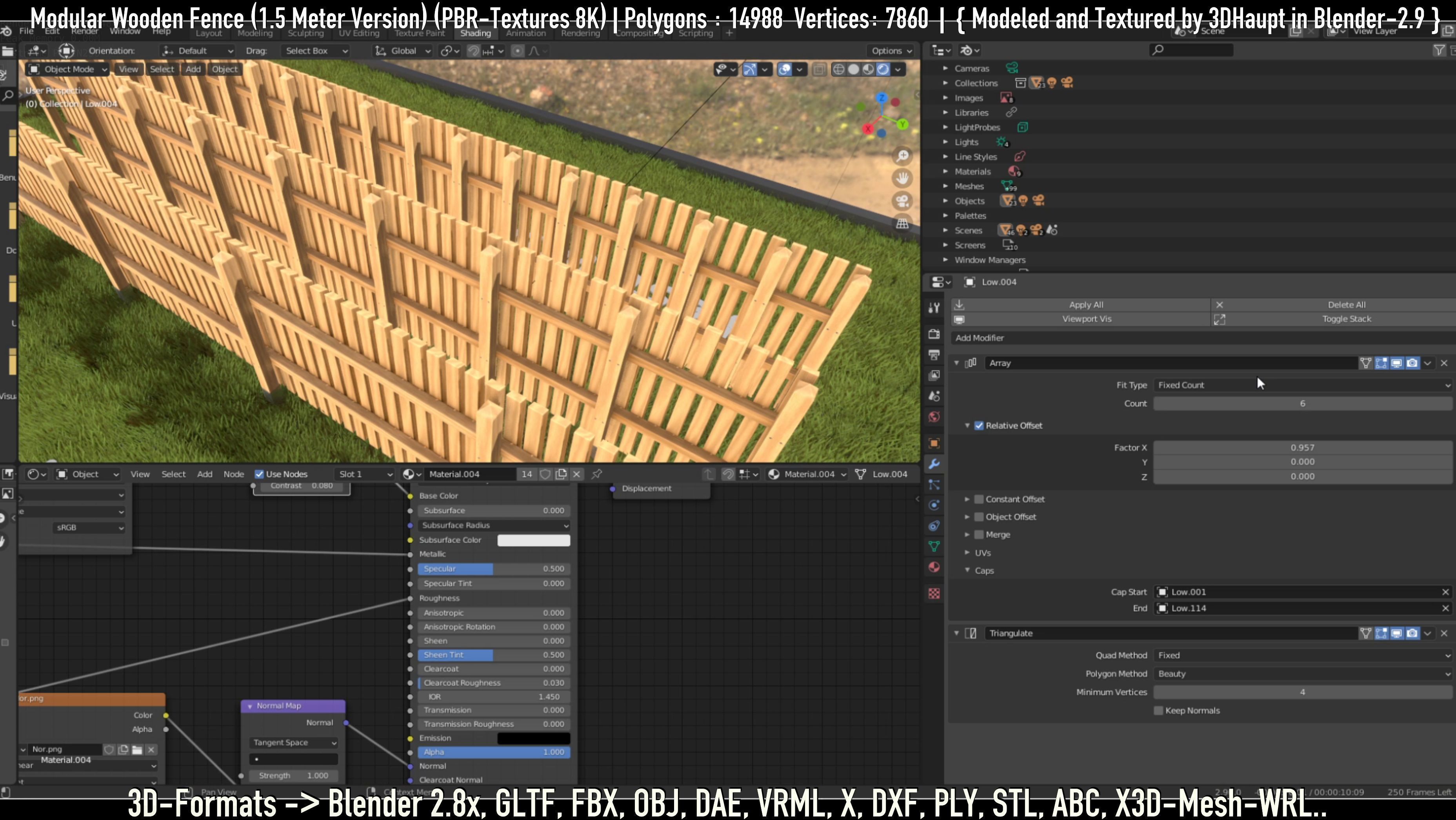Select wireframe viewport shading mode
Image resolution: width=1456 pixels, height=820 pixels.
839,69
